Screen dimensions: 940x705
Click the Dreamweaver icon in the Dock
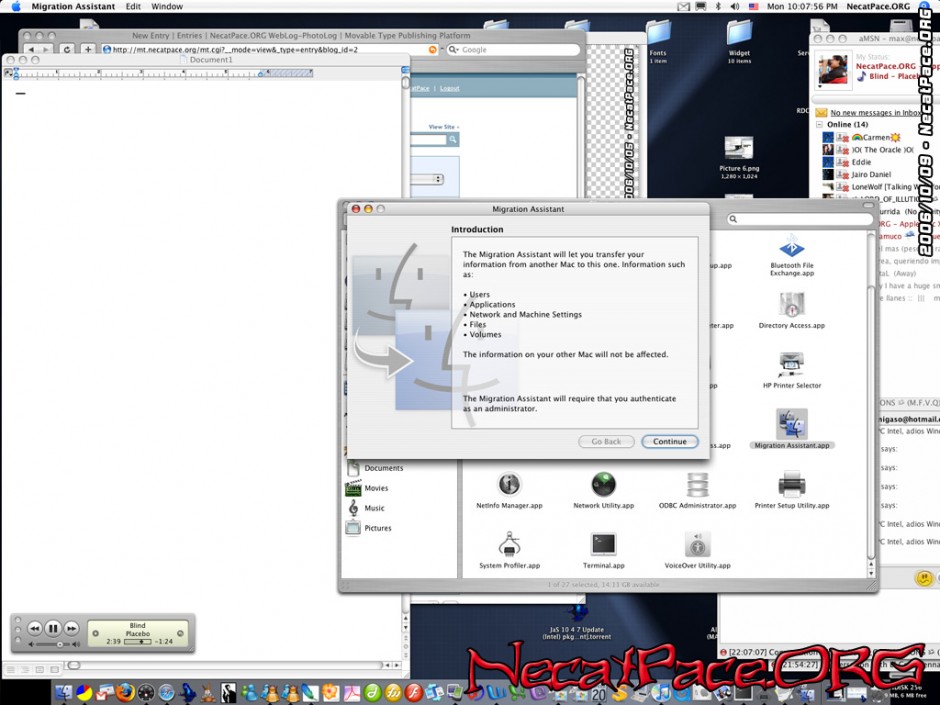tap(372, 693)
